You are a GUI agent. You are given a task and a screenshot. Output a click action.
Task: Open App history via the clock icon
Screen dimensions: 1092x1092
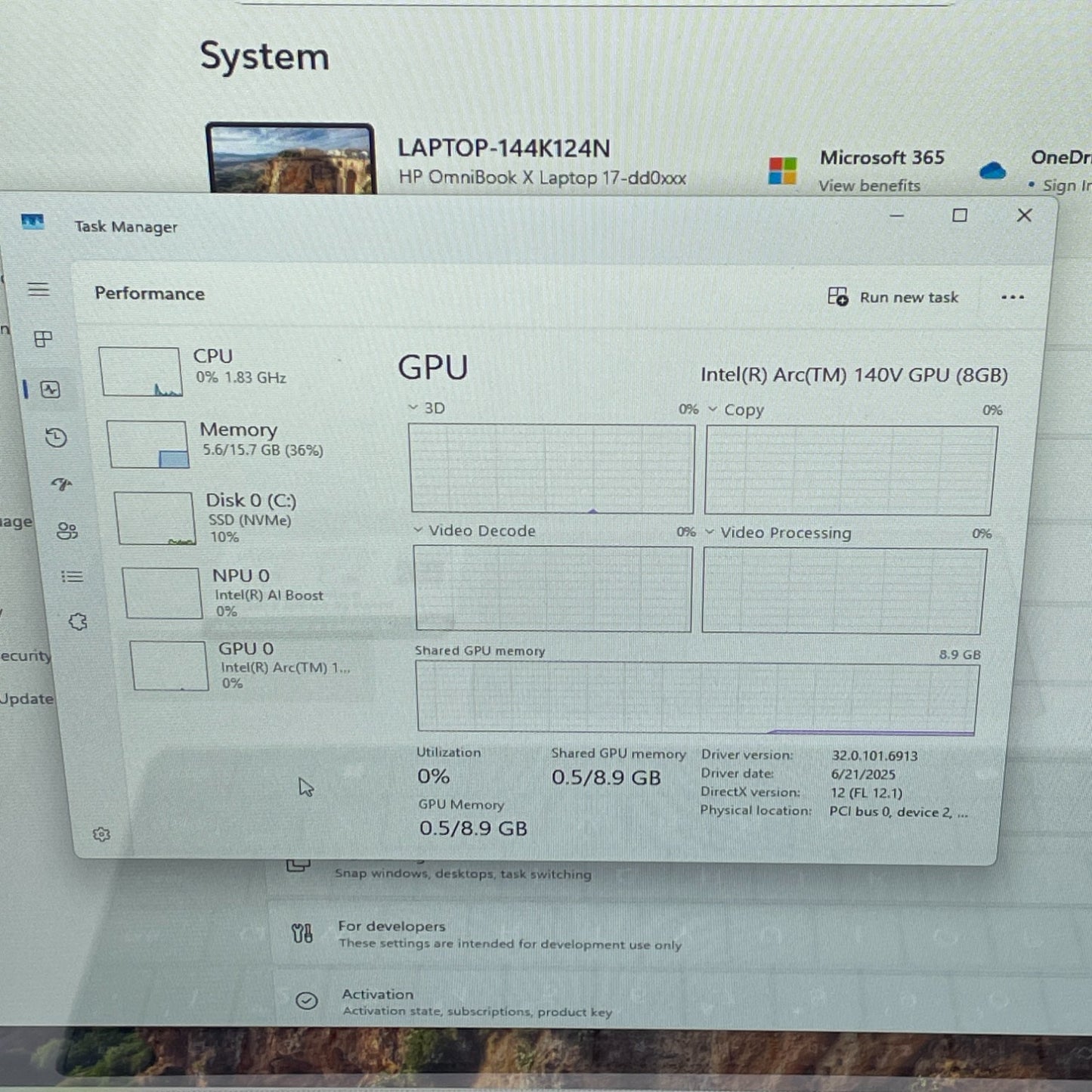click(57, 437)
